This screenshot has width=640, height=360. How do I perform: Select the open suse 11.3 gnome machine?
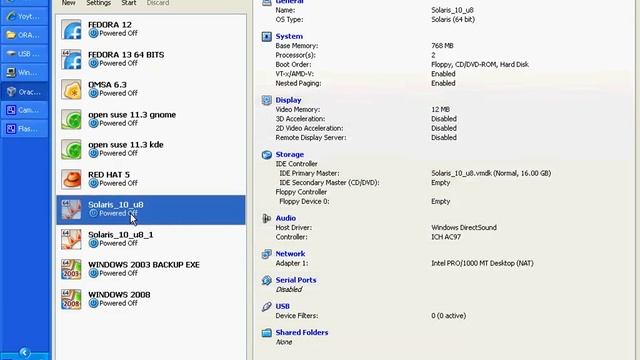151,120
